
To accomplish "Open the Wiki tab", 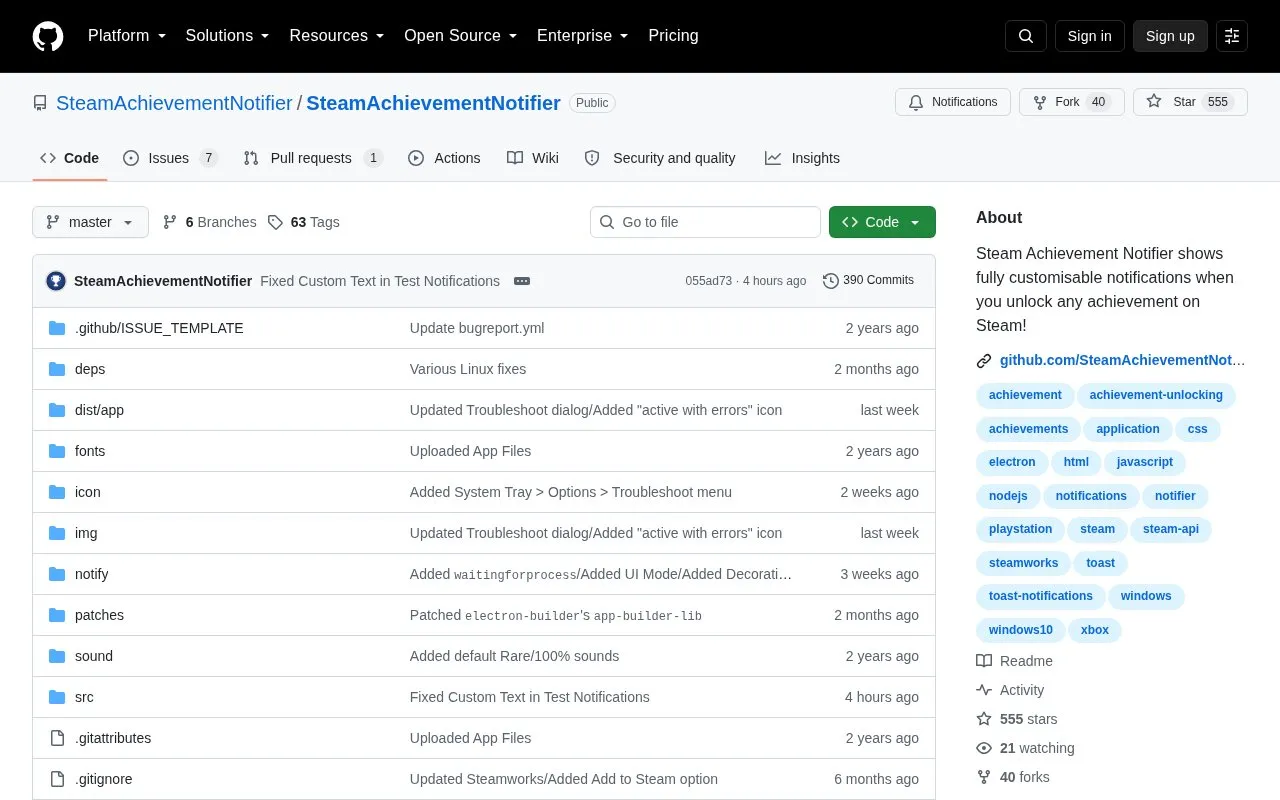I will 533,158.
